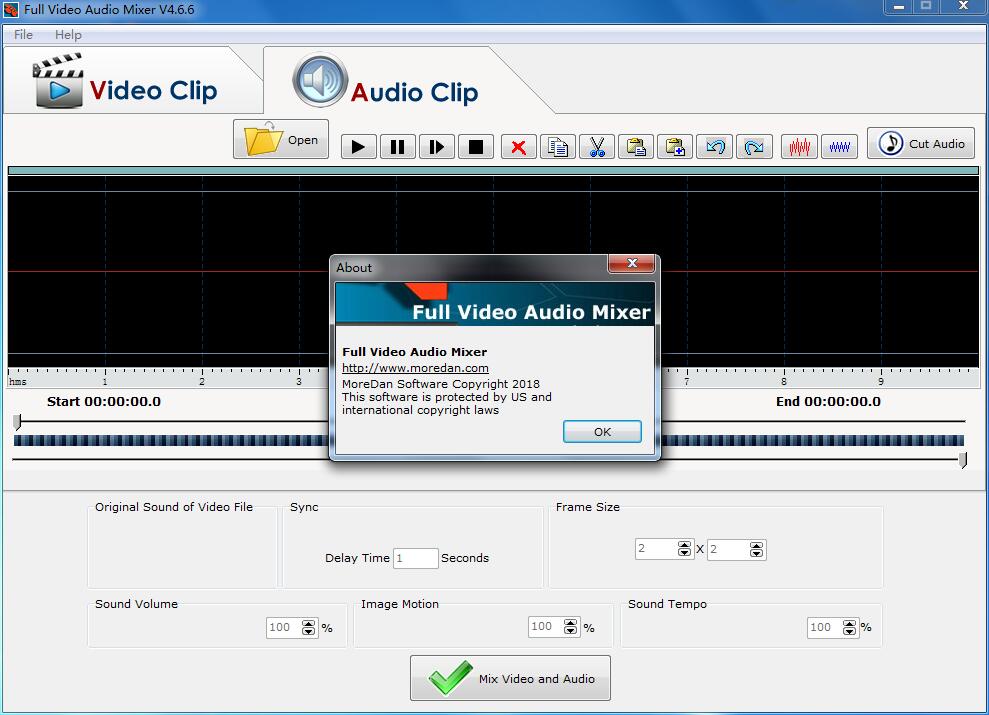The height and width of the screenshot is (715, 989).
Task: Close the About dialog
Action: click(632, 263)
